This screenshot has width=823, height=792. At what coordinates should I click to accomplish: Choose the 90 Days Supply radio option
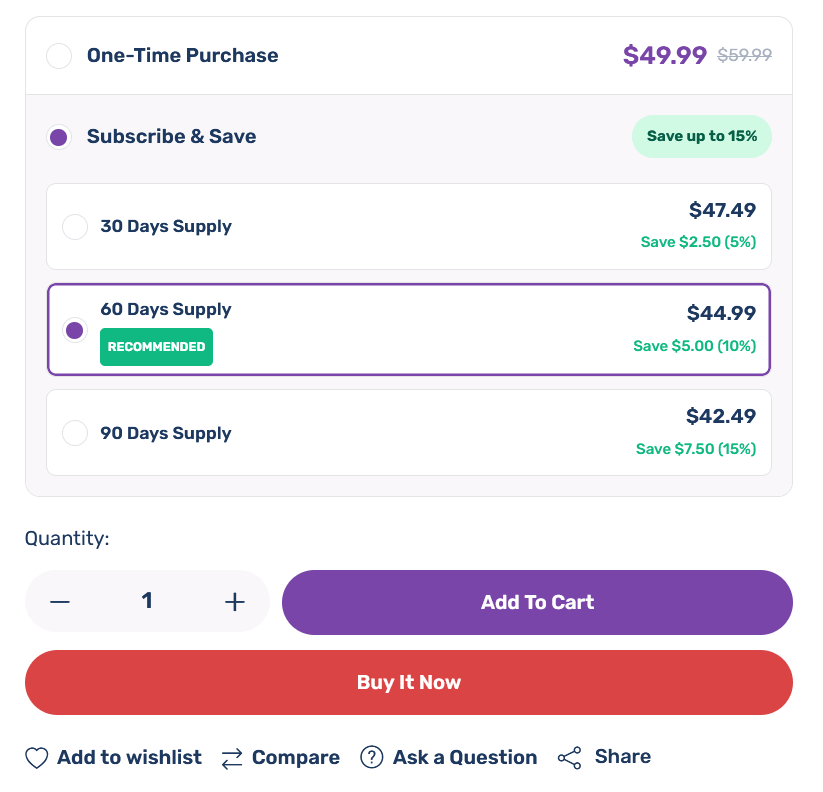click(75, 433)
